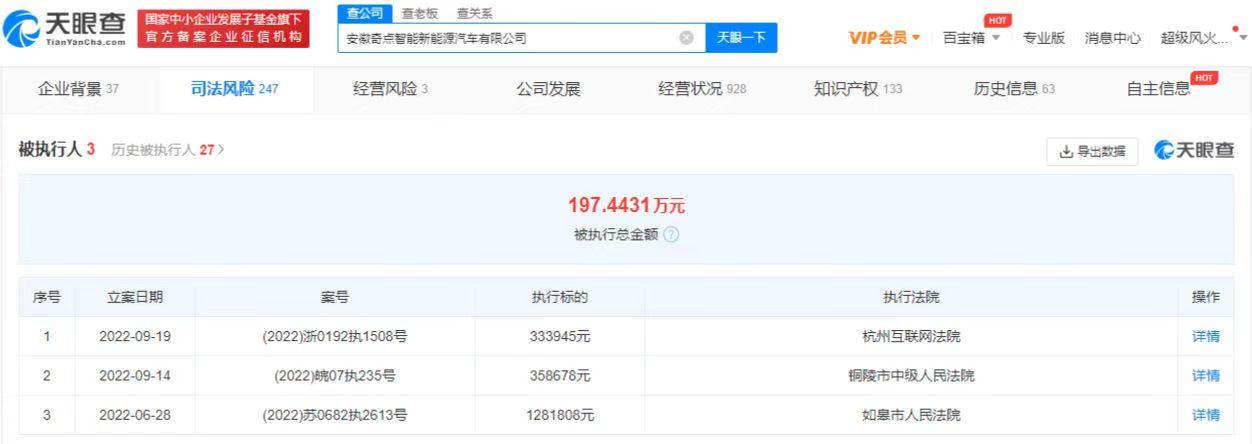Click the 立案日期 column header
This screenshot has width=1252, height=444.
pyautogui.click(x=135, y=297)
